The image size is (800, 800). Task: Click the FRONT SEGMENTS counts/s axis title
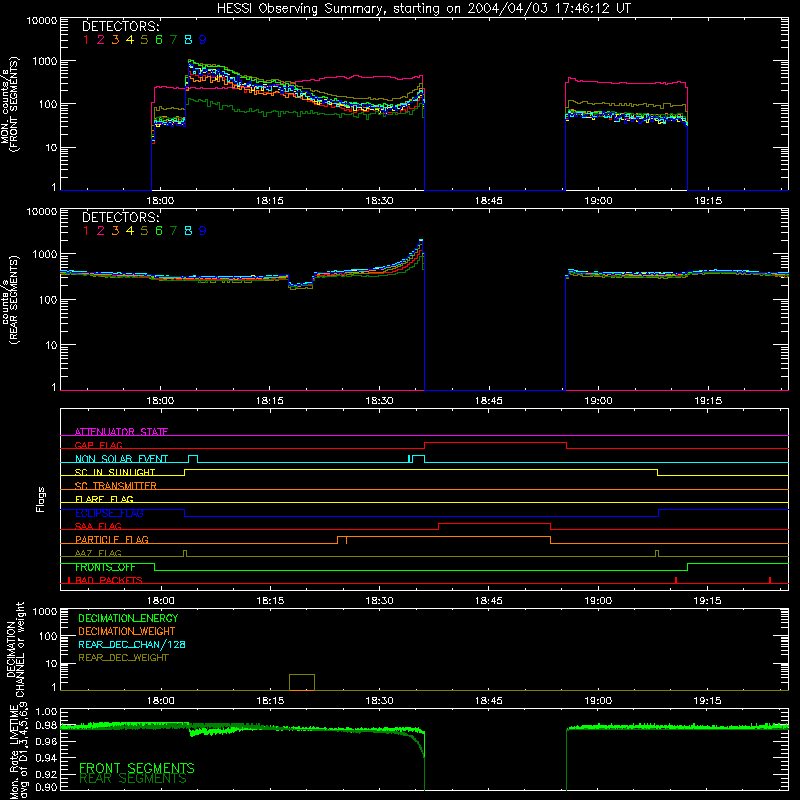(x=10, y=104)
